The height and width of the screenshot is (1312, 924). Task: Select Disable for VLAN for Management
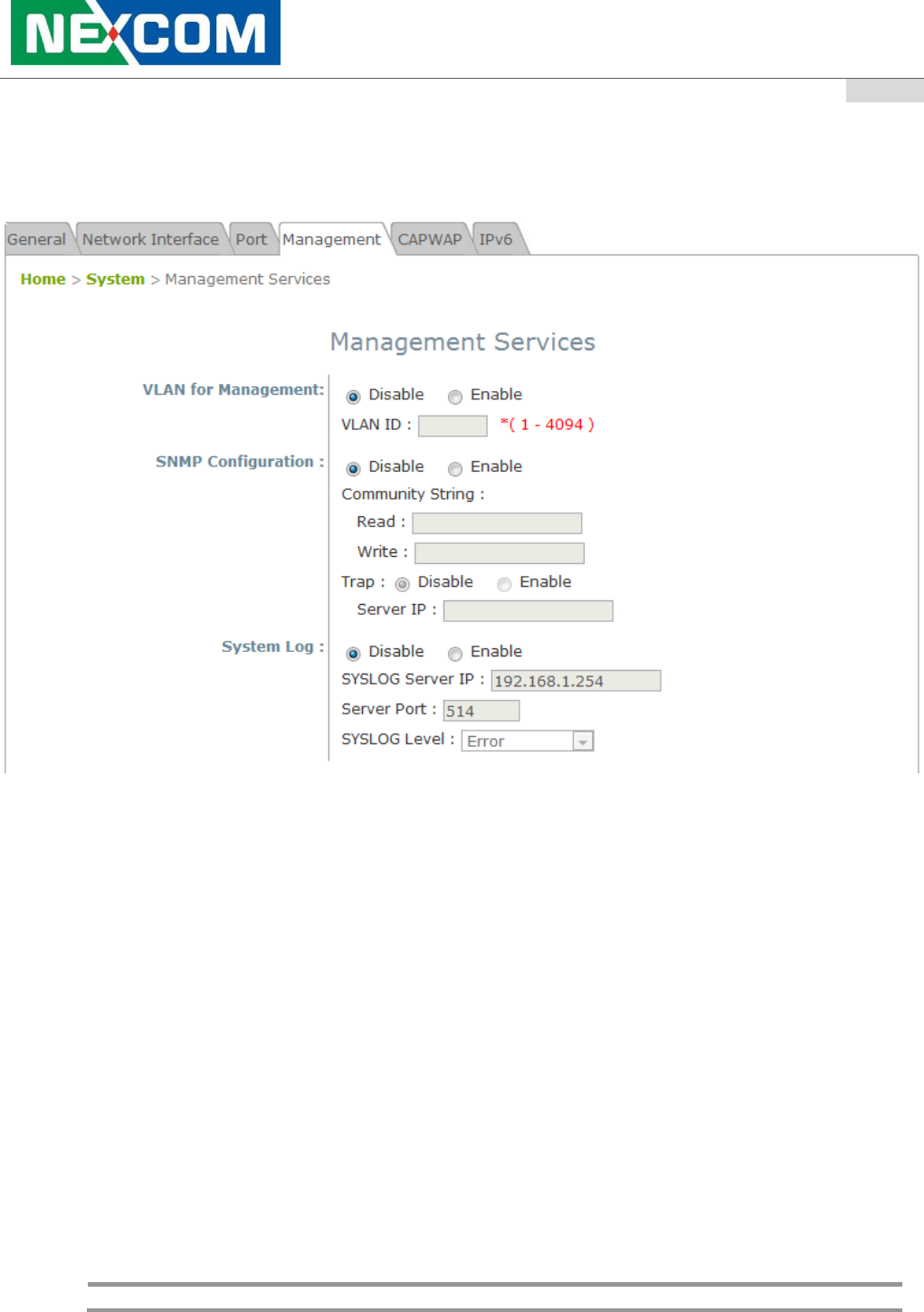(353, 397)
